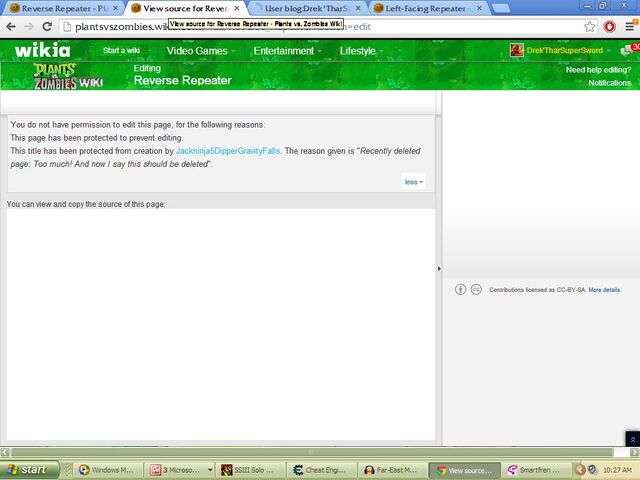Expand hidden system tray icons arrow

[580, 470]
